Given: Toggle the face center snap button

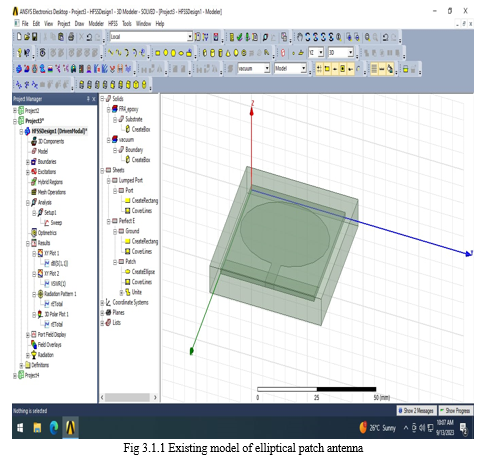Looking at the screenshot, I should click(343, 69).
